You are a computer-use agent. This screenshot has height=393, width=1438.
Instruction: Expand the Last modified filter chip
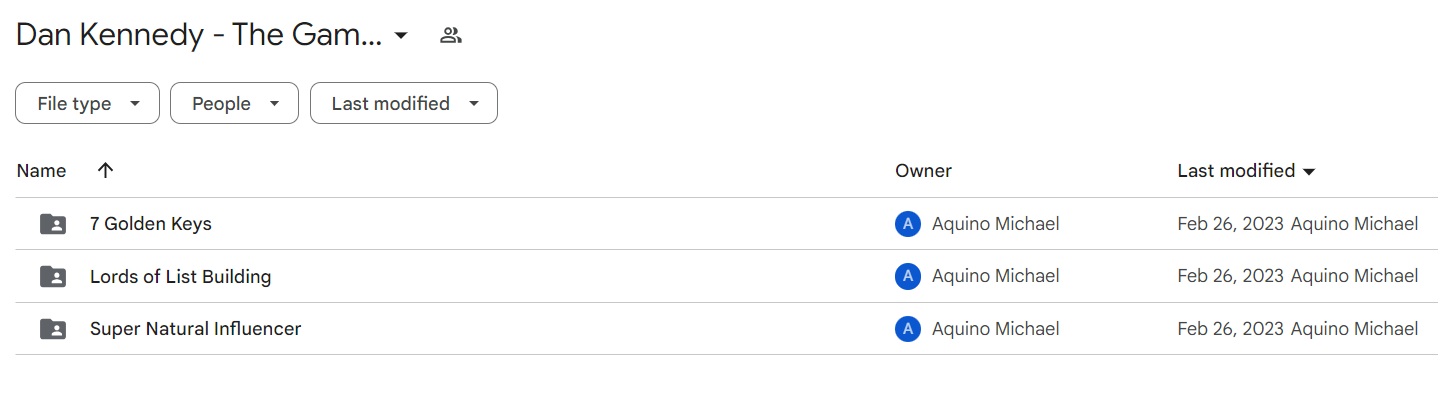point(404,103)
